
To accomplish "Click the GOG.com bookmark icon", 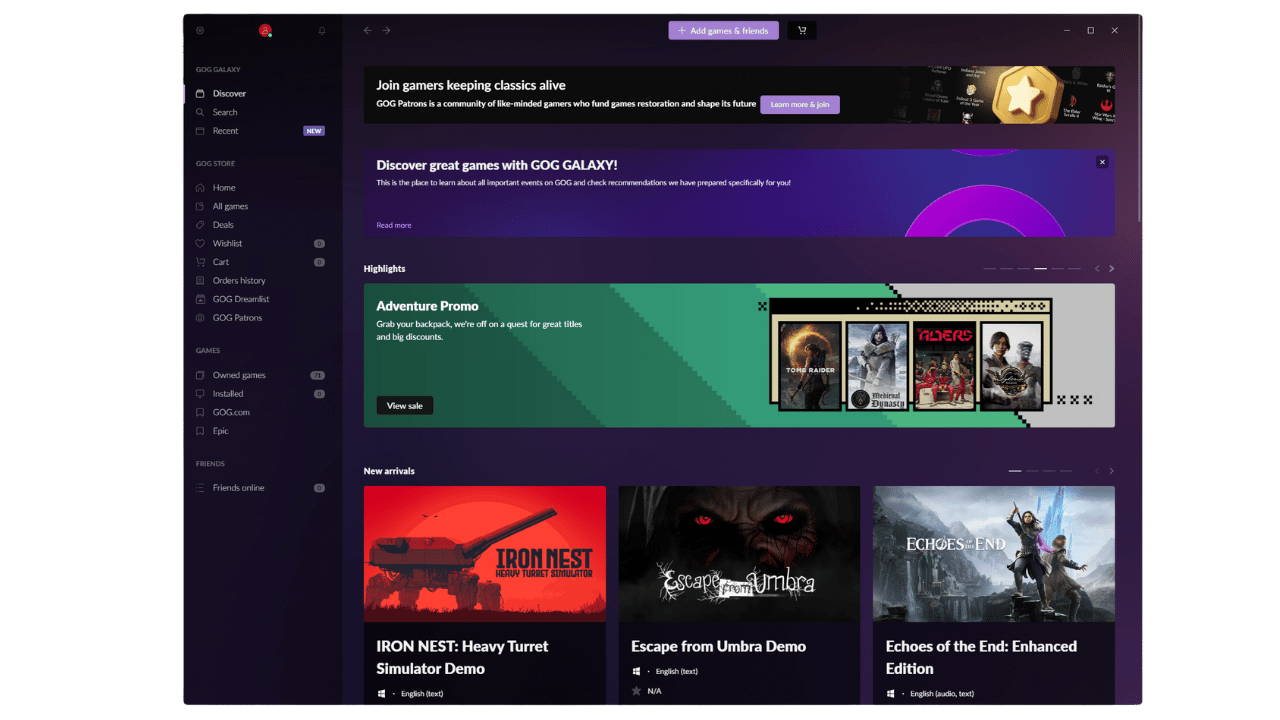I will [200, 412].
